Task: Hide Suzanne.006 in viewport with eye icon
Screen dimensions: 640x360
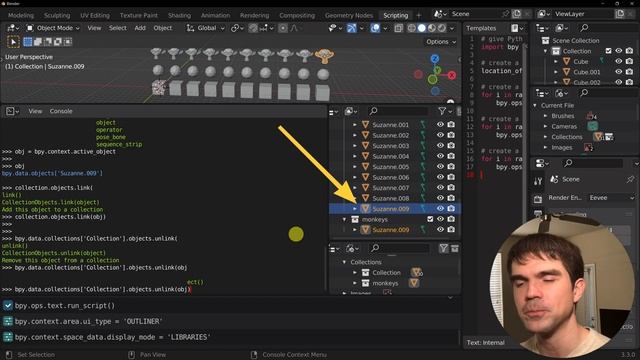Action: [440, 177]
